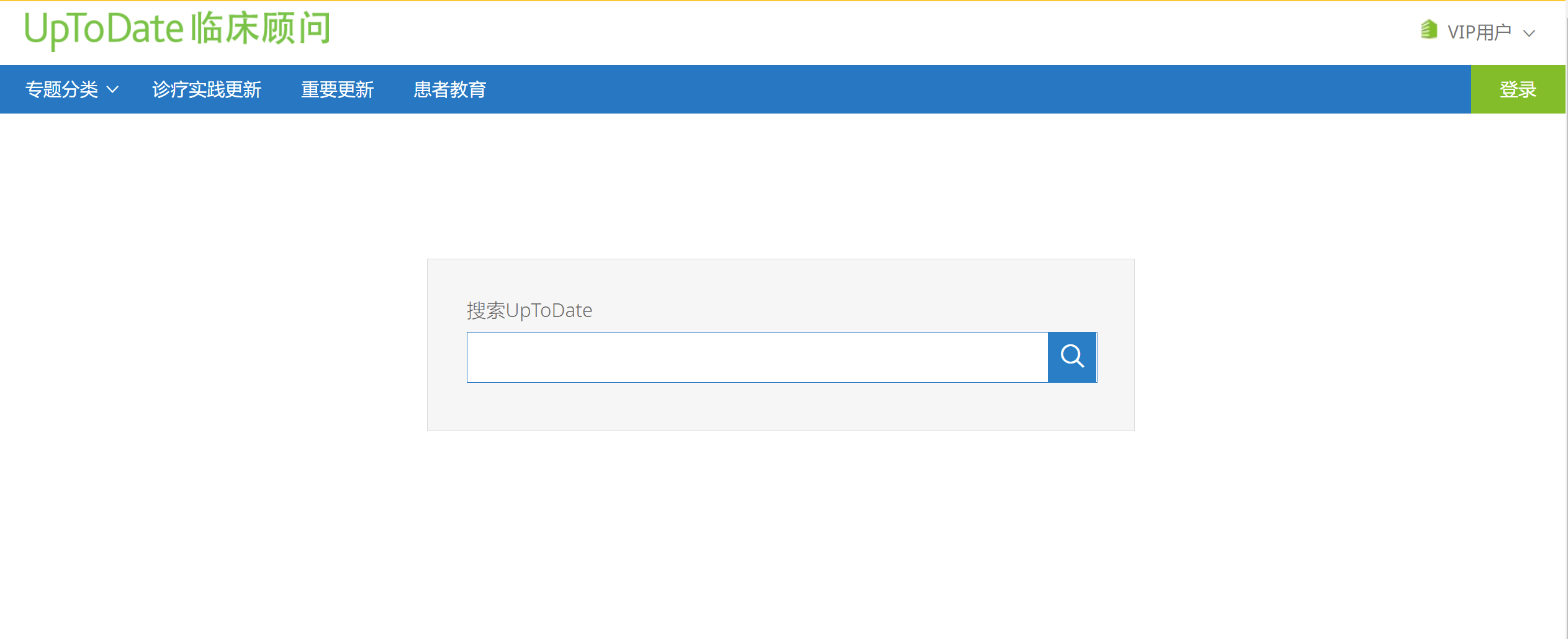1568x639 pixels.
Task: Click blank header space beside the logo
Action: 807,31
